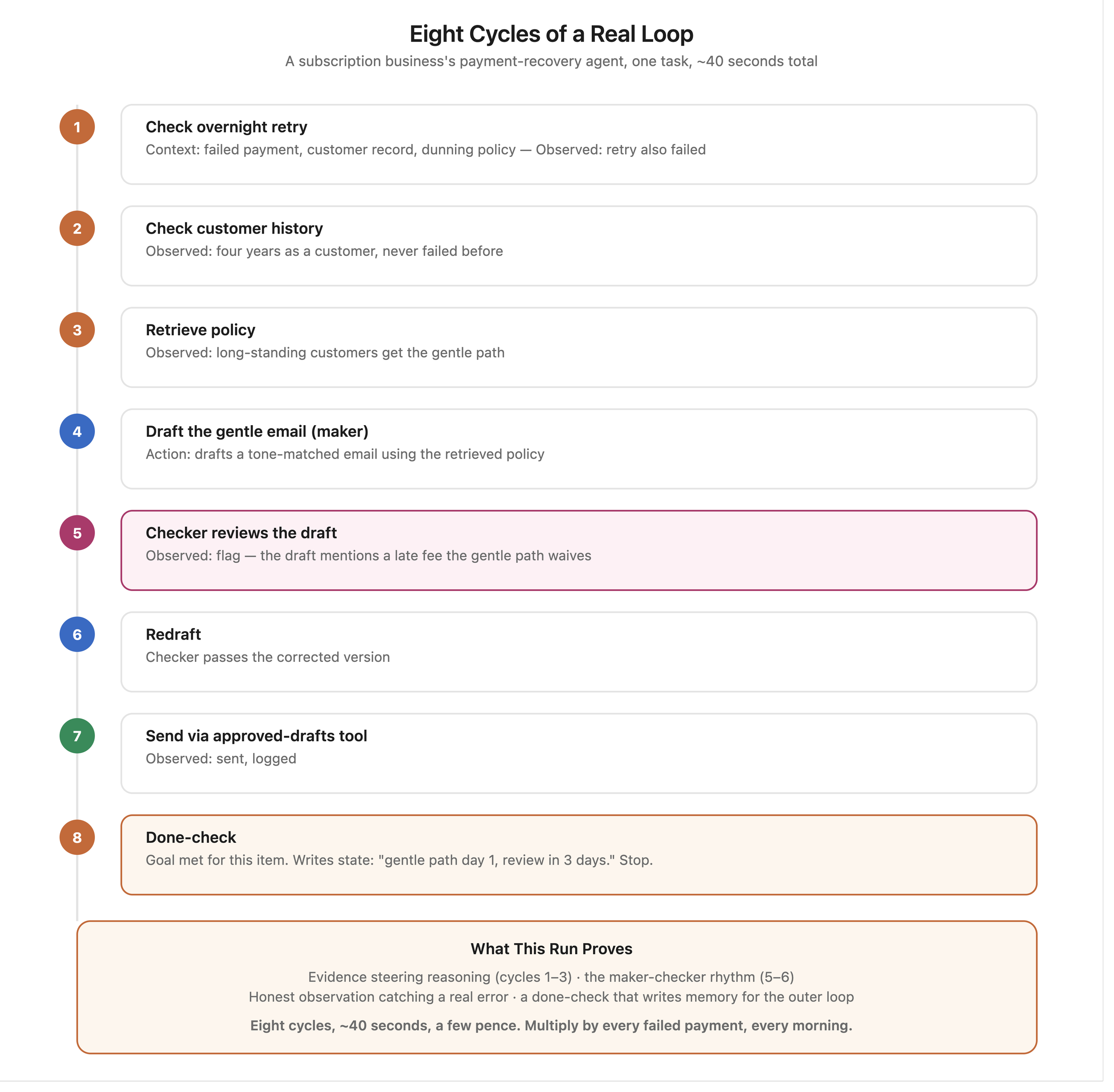
Task: Select the blue step 4 circle
Action: 77,431
